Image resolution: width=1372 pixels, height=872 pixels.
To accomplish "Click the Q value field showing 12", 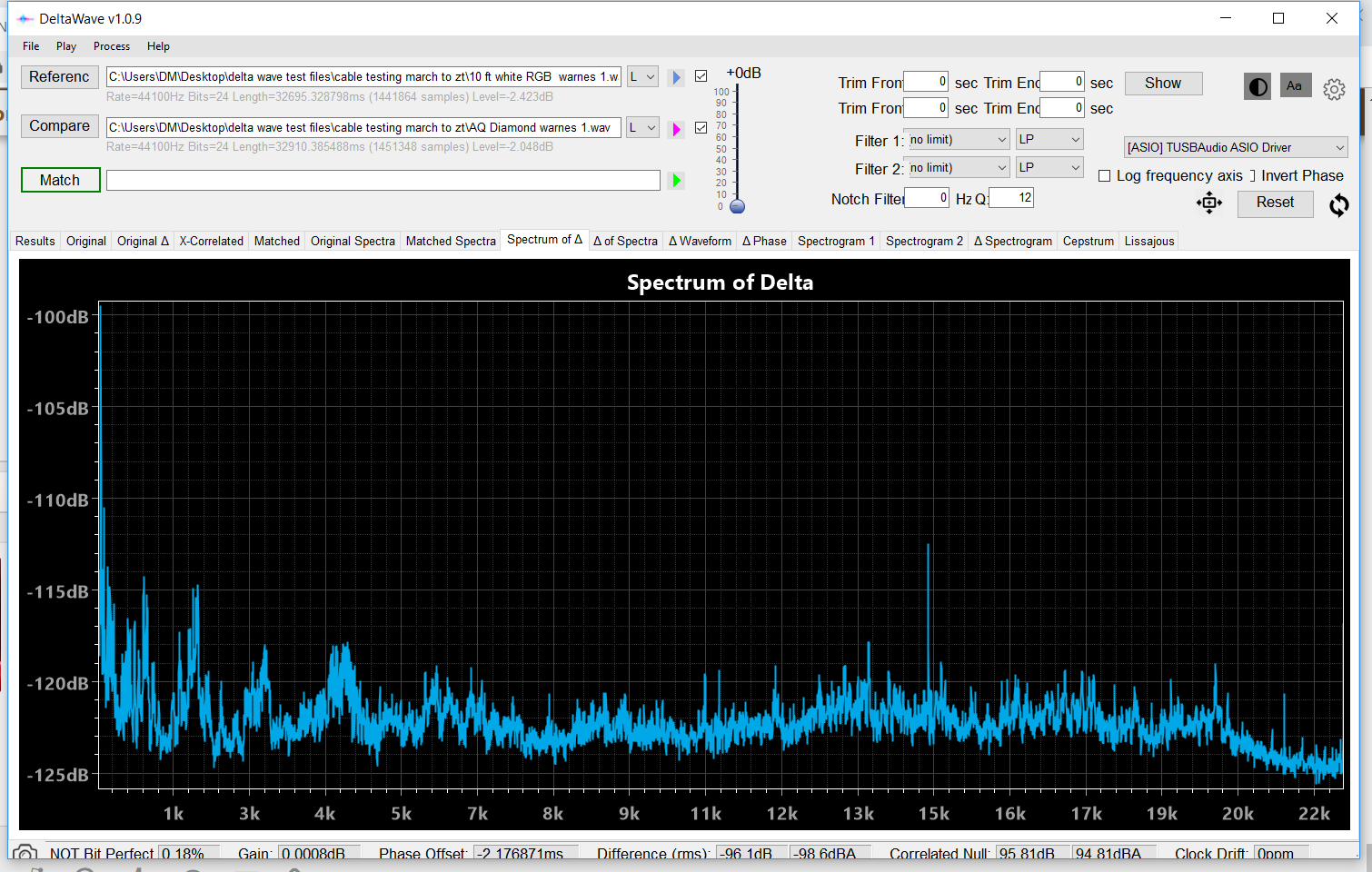I will (x=1011, y=198).
